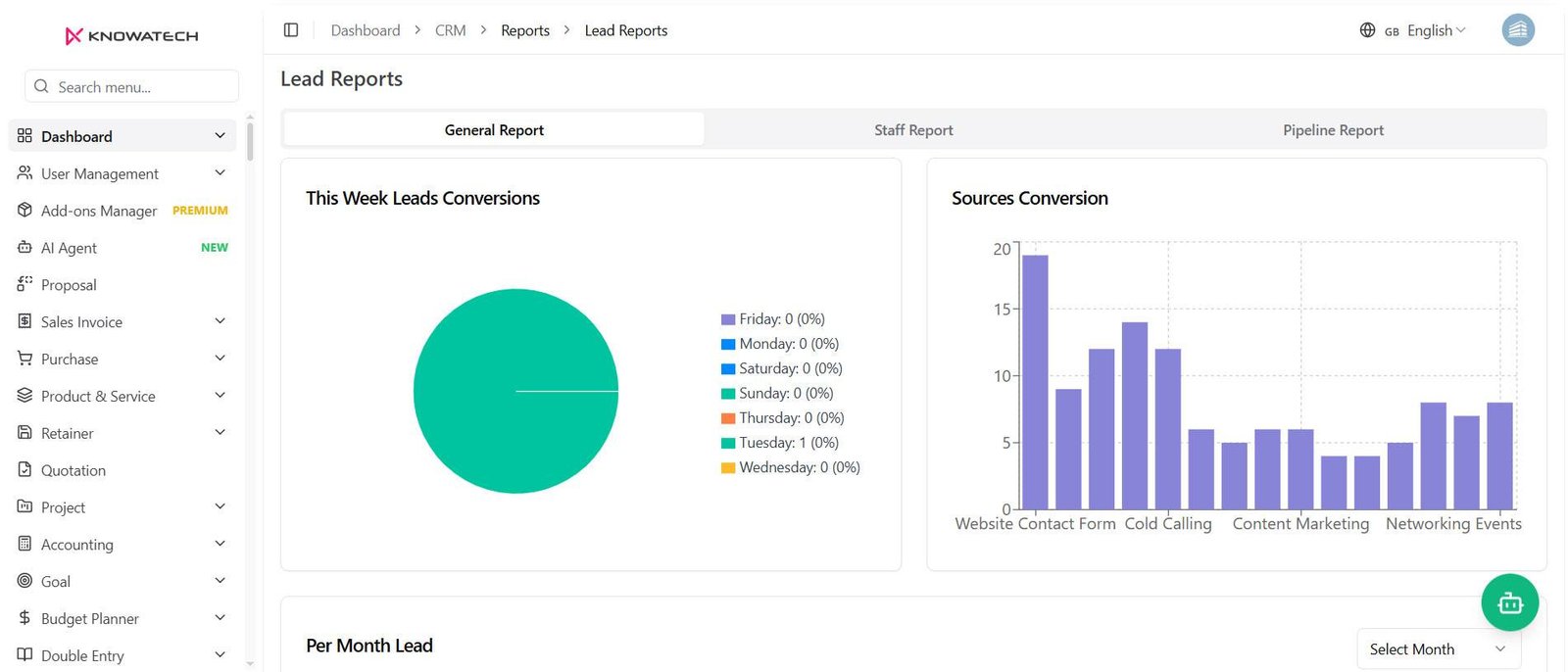Click the Lead Reports breadcrumb
The image size is (1568, 672).
(626, 30)
